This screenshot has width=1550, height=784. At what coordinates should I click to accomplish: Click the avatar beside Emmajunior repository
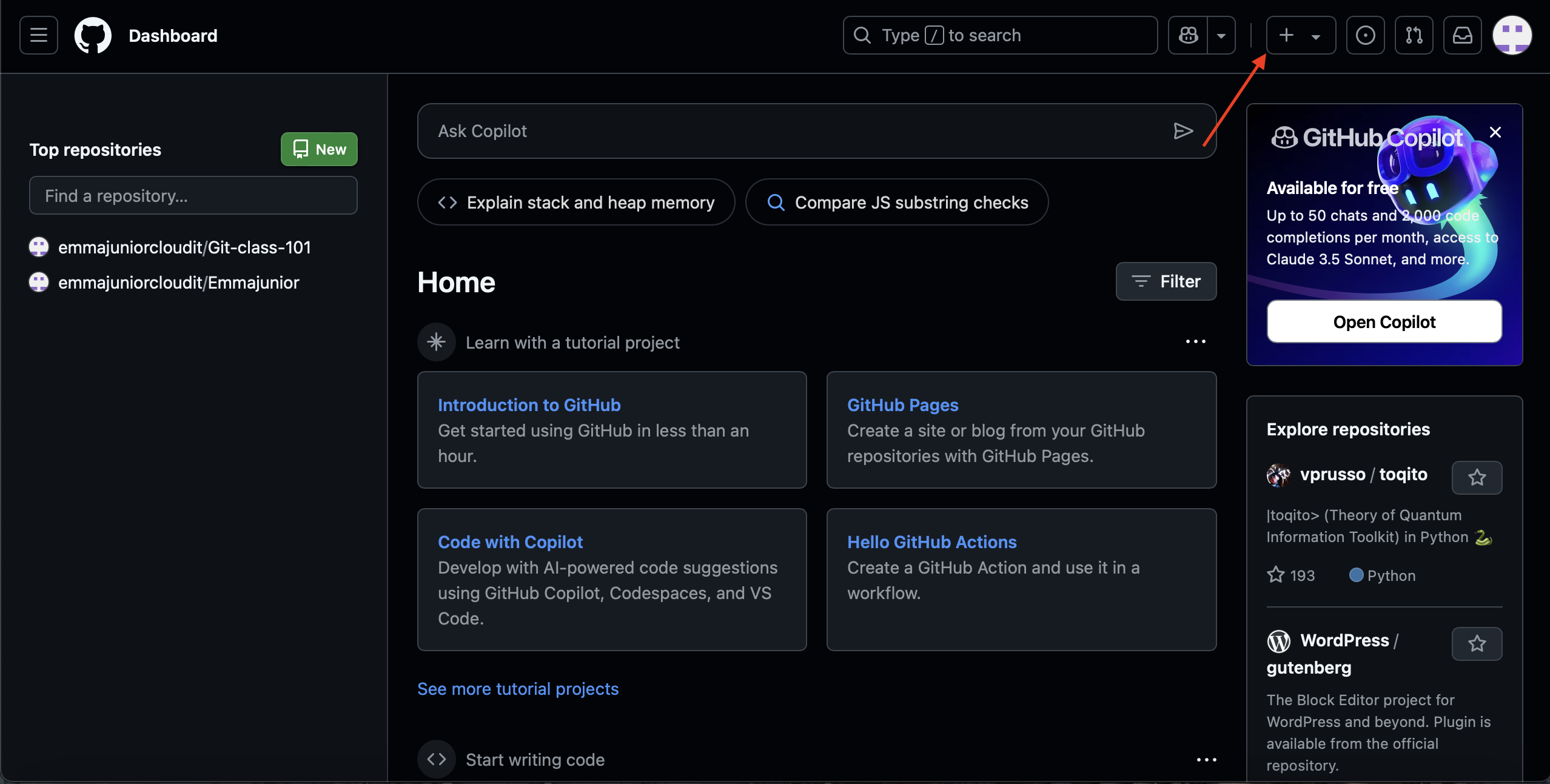(x=39, y=282)
